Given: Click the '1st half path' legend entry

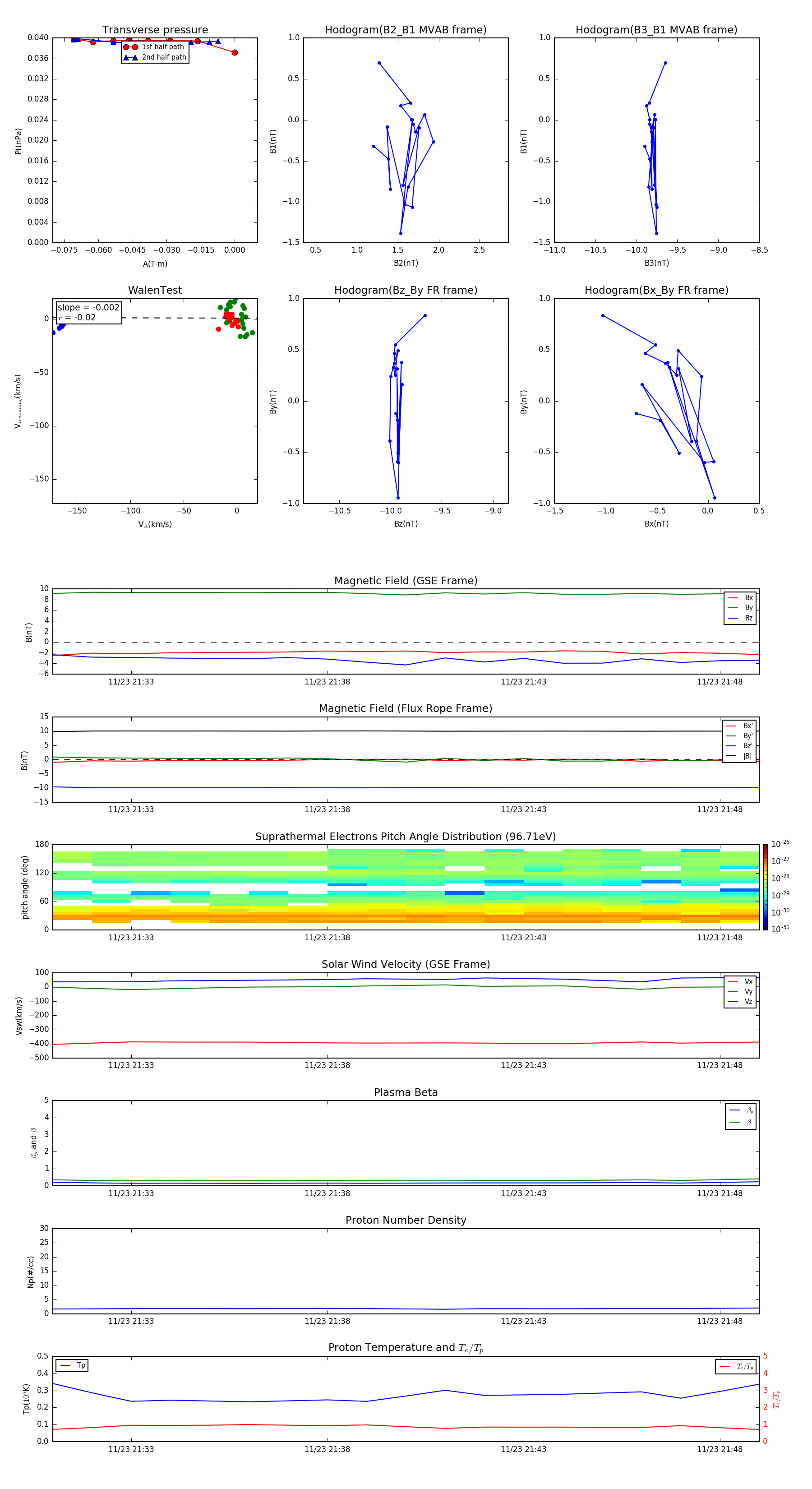Looking at the screenshot, I should tap(154, 47).
